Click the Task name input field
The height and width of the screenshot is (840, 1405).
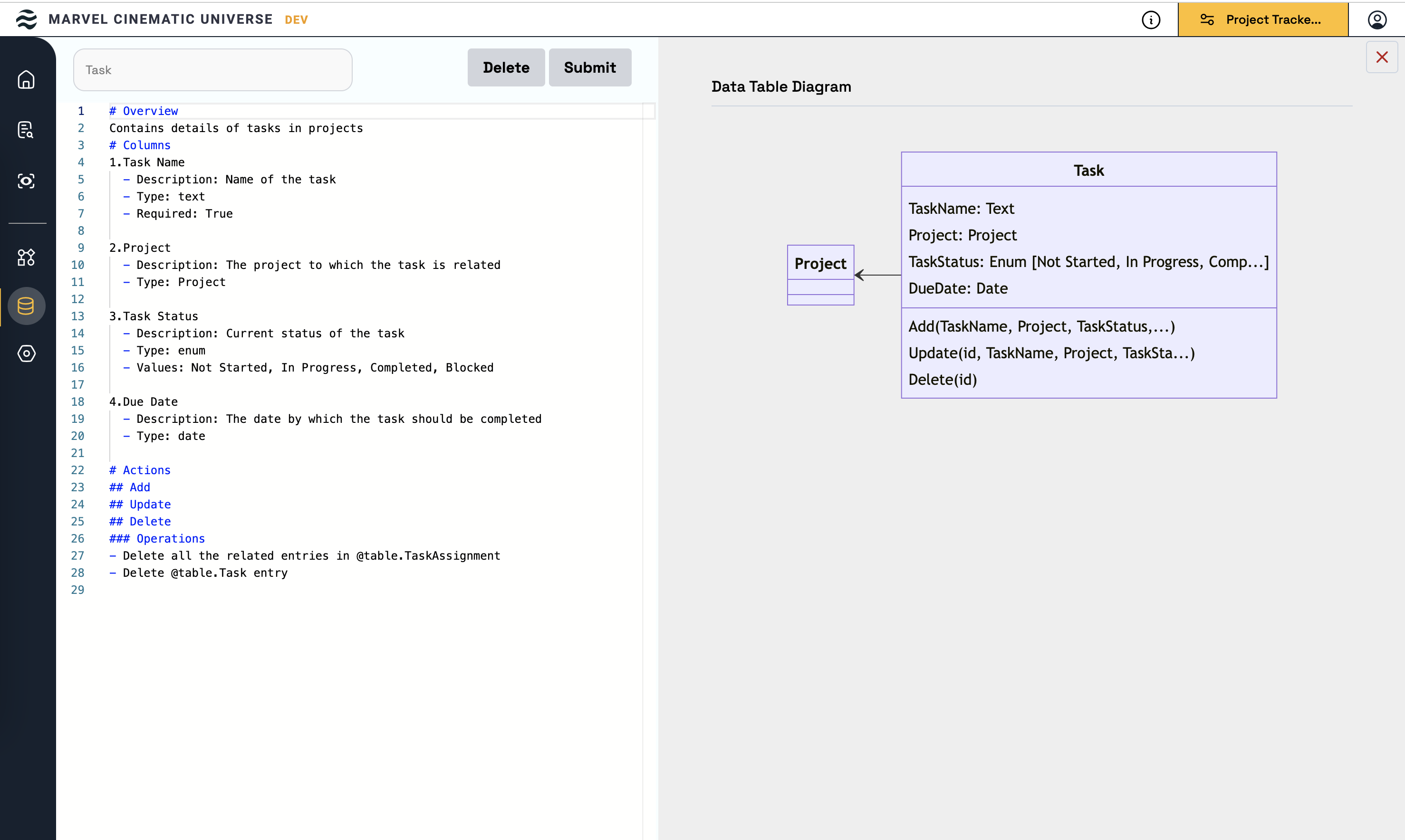click(212, 70)
